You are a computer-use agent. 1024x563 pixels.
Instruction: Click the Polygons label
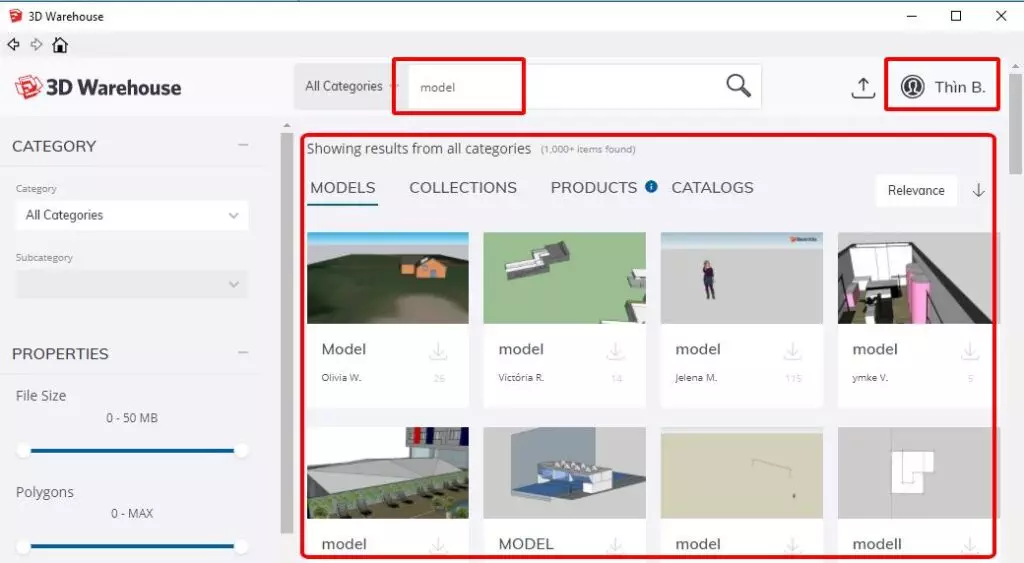tap(44, 492)
